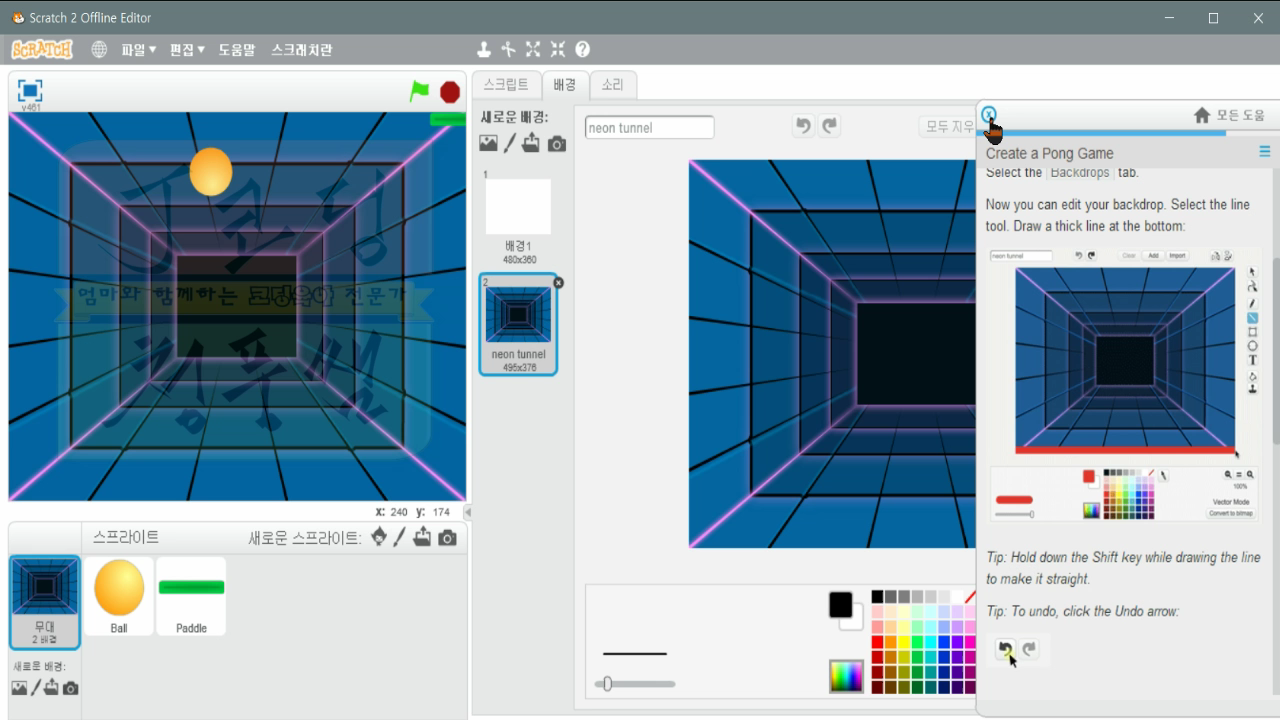Open block help with the question mark tool

582,48
